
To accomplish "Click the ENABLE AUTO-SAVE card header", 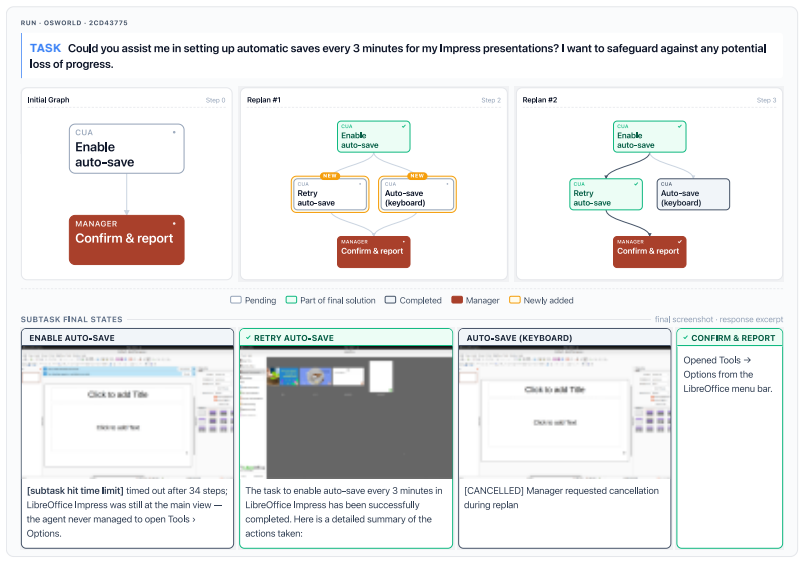I will pyautogui.click(x=127, y=338).
